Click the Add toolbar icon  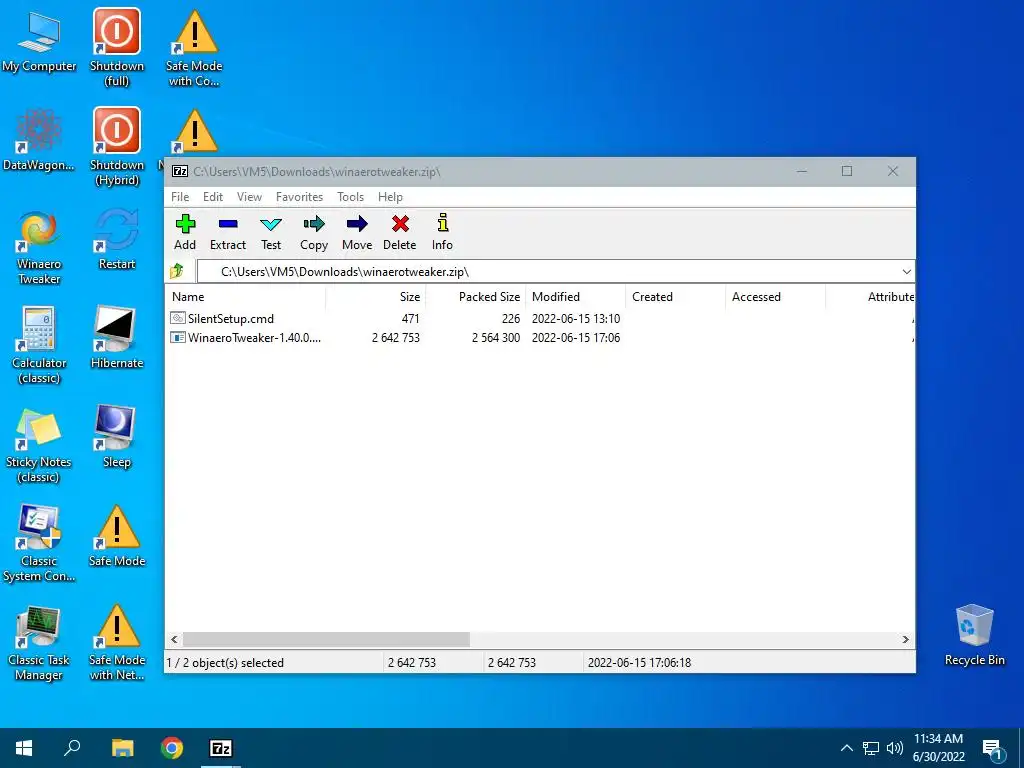(185, 232)
